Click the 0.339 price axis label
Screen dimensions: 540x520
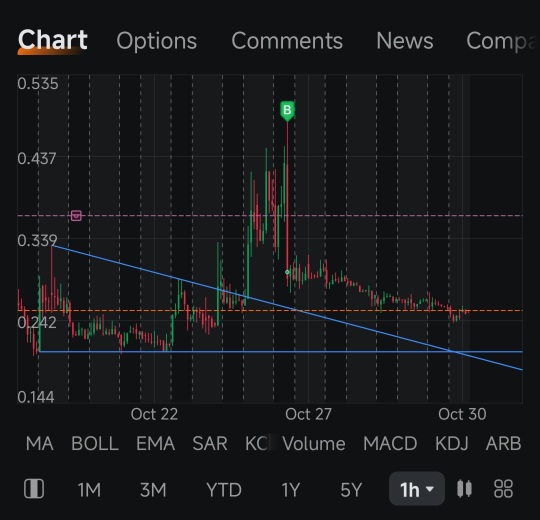pos(37,240)
